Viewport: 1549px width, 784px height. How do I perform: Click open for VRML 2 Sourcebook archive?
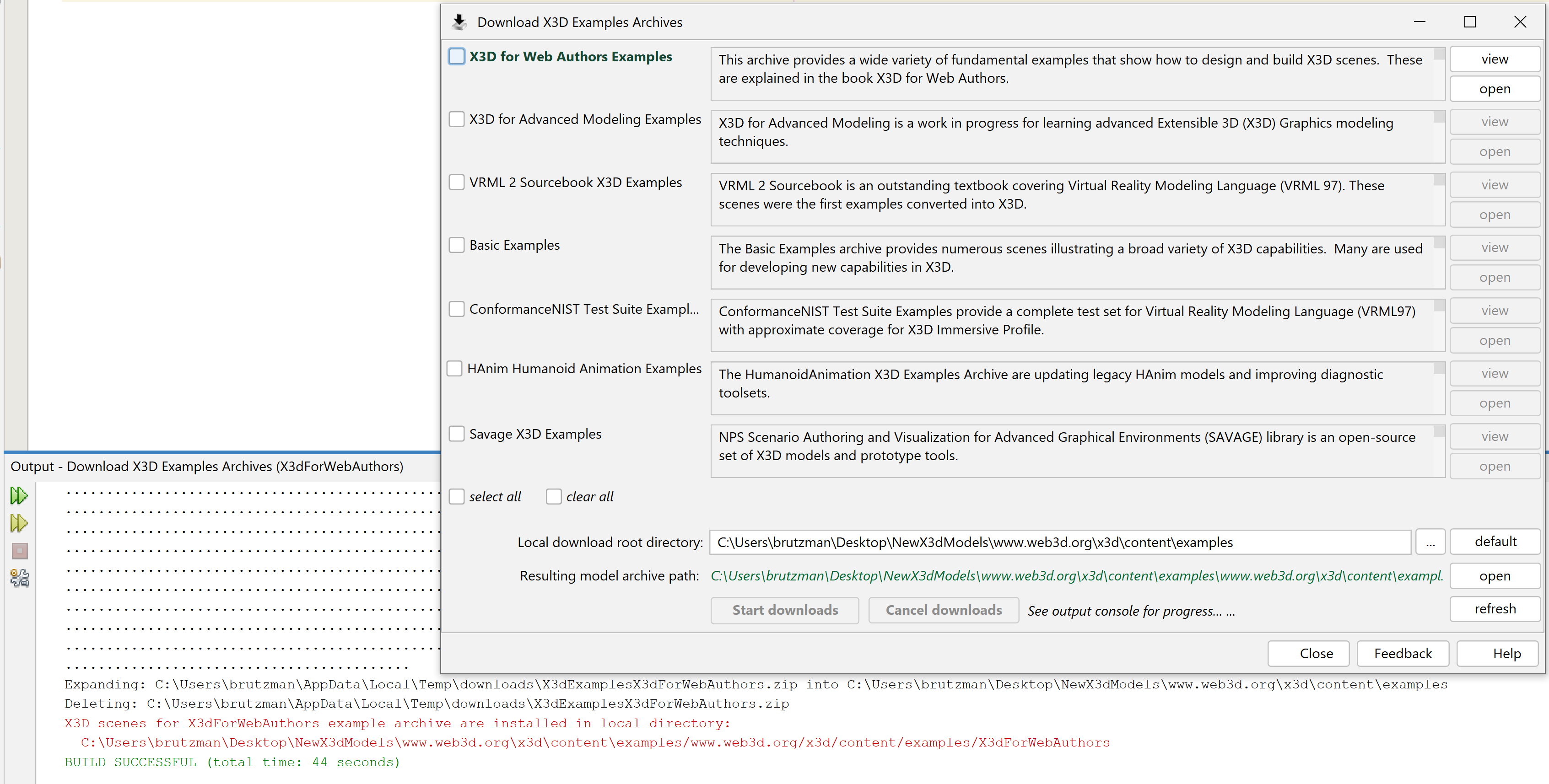[1494, 215]
